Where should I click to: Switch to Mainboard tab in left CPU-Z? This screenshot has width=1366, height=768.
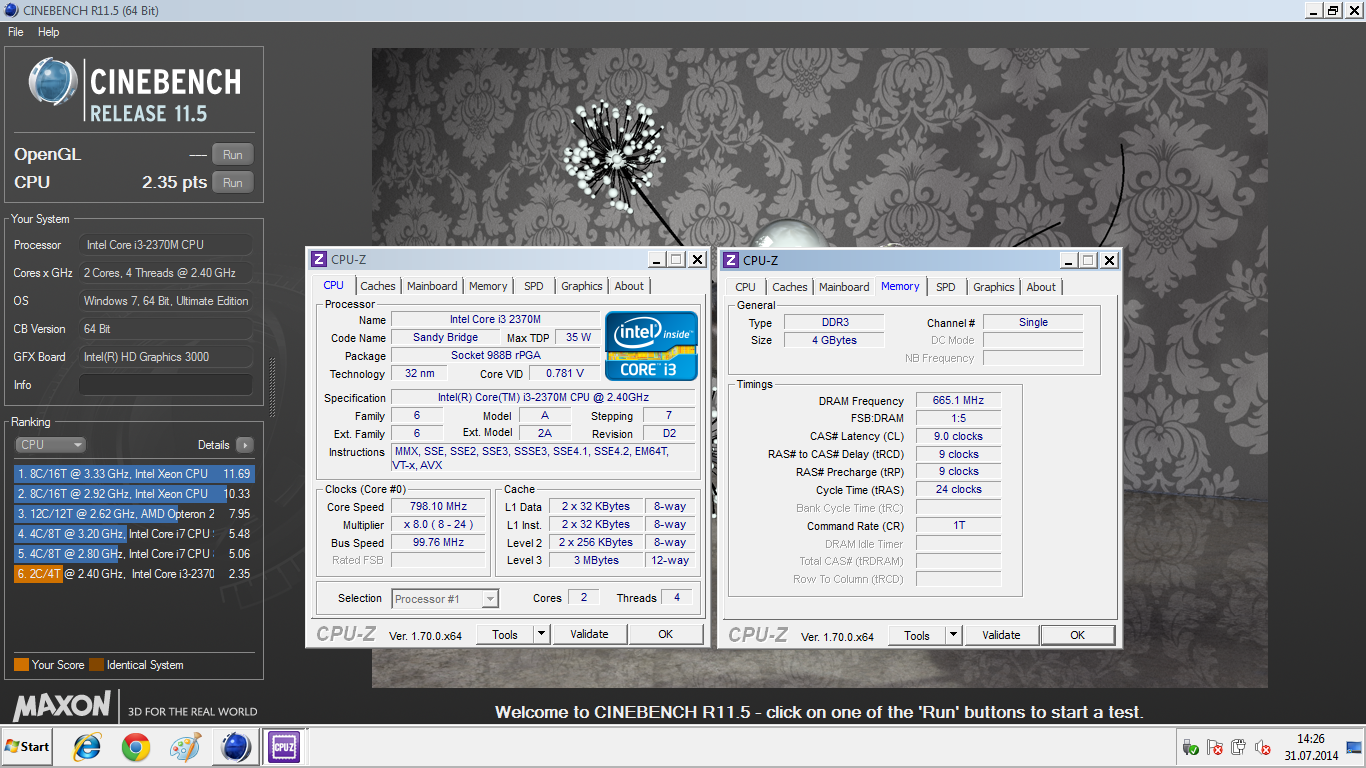click(x=432, y=286)
